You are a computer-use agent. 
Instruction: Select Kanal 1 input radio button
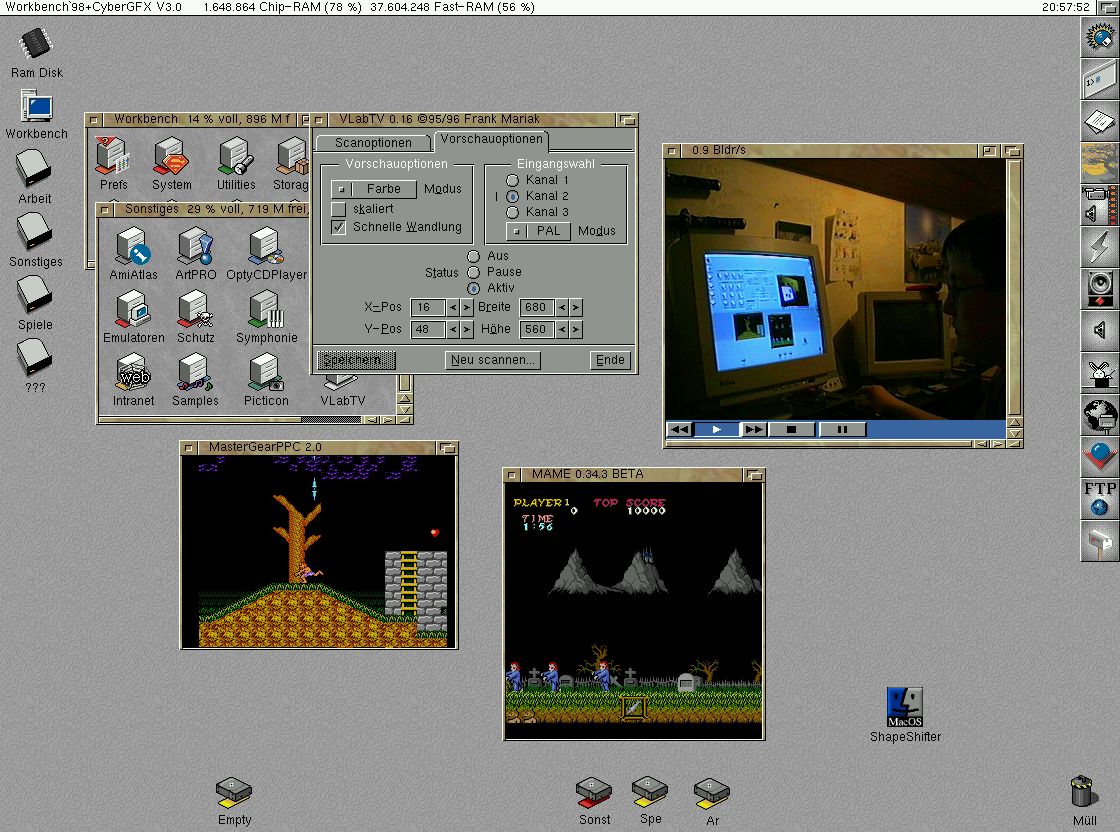[x=512, y=180]
